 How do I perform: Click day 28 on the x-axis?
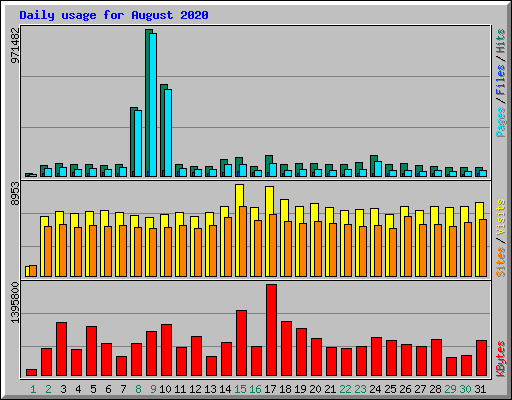click(435, 389)
